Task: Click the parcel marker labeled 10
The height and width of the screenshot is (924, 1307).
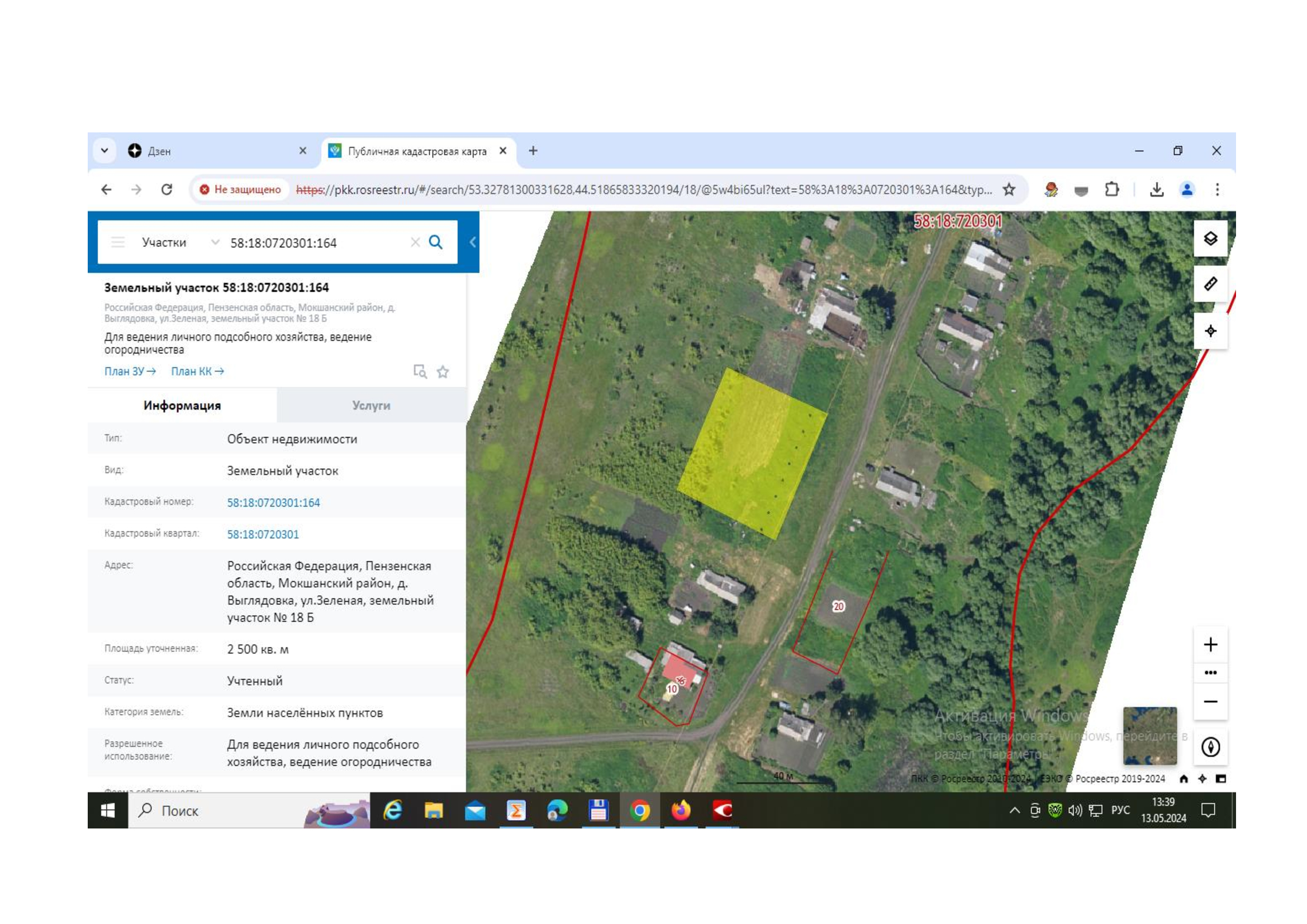Action: 672,689
